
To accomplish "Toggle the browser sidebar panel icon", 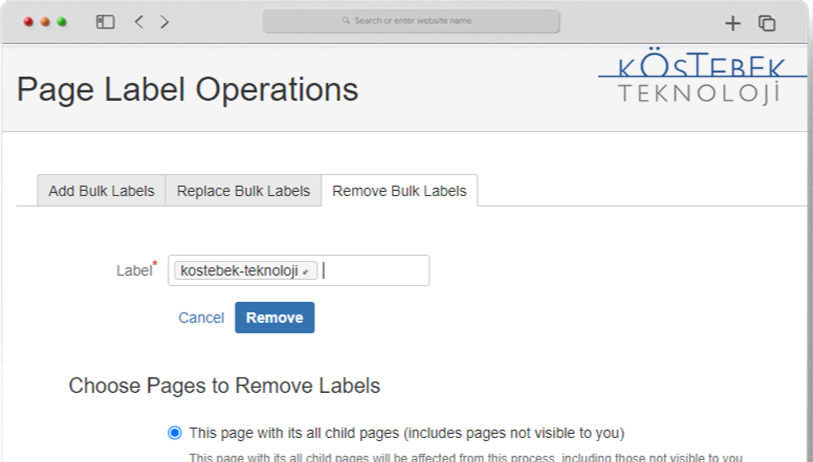I will tap(105, 21).
